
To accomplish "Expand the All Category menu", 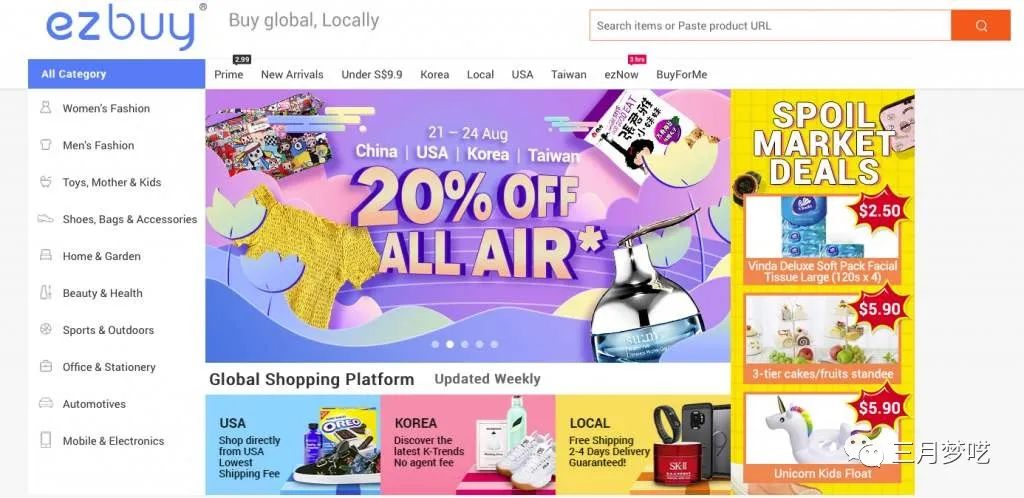I will 116,74.
